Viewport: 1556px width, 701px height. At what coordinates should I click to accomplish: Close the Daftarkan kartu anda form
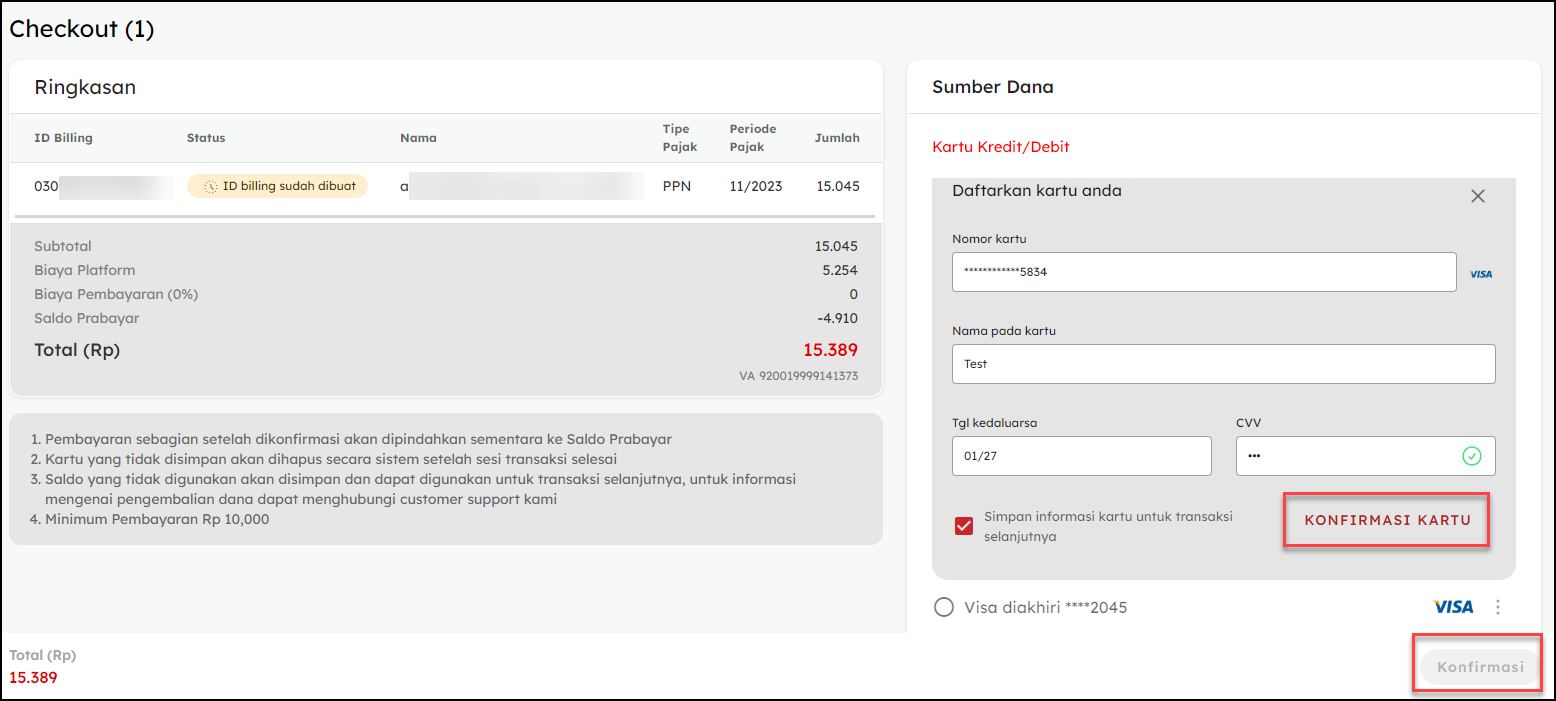tap(1477, 196)
